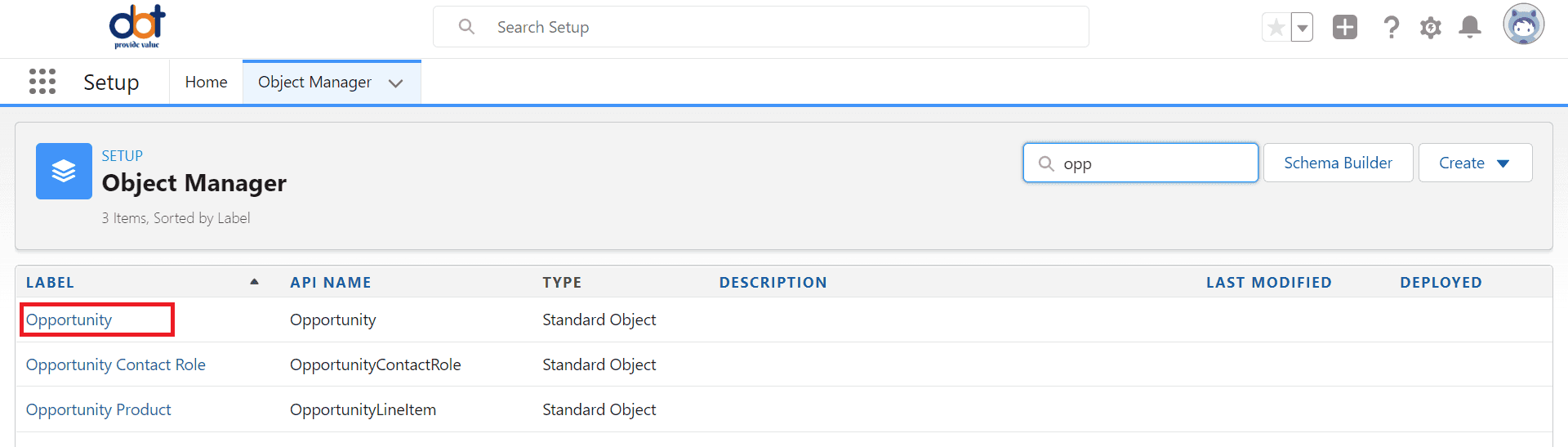Click the Search Setup field

click(x=760, y=27)
